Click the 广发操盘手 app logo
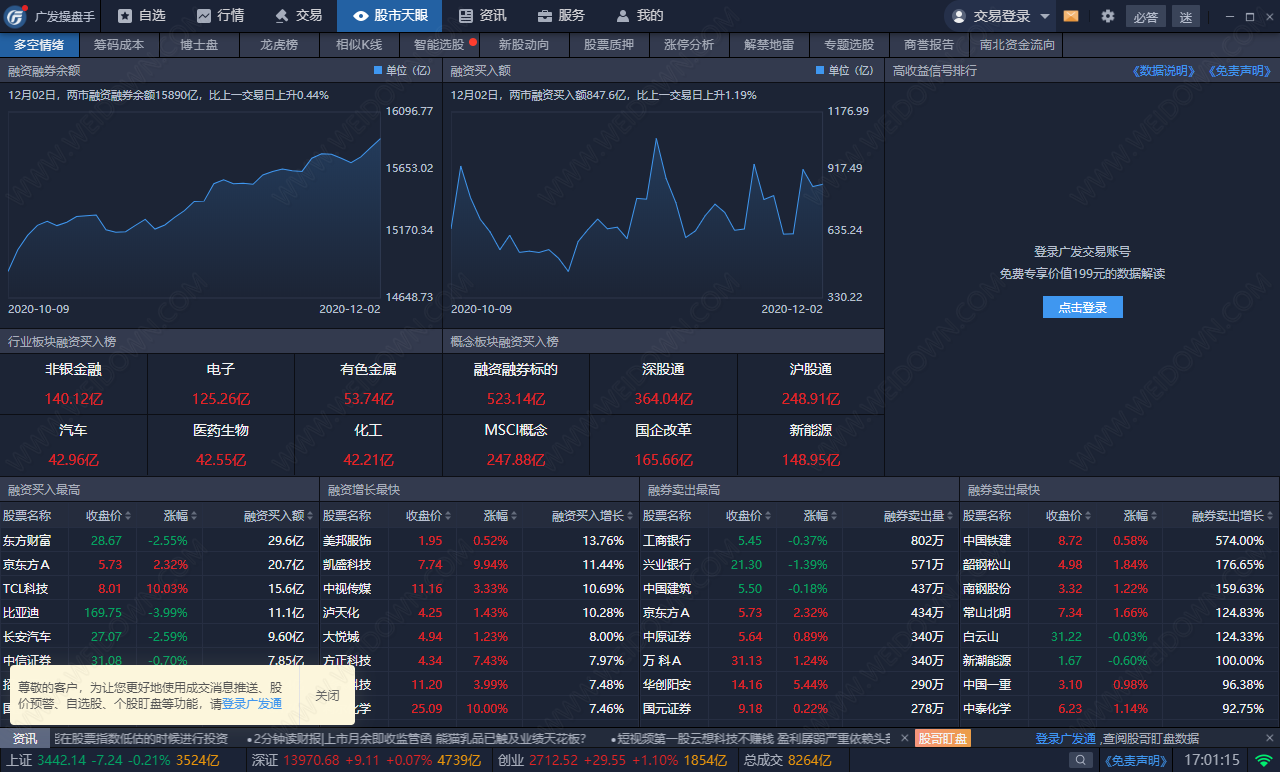The width and height of the screenshot is (1280, 772). coord(16,16)
